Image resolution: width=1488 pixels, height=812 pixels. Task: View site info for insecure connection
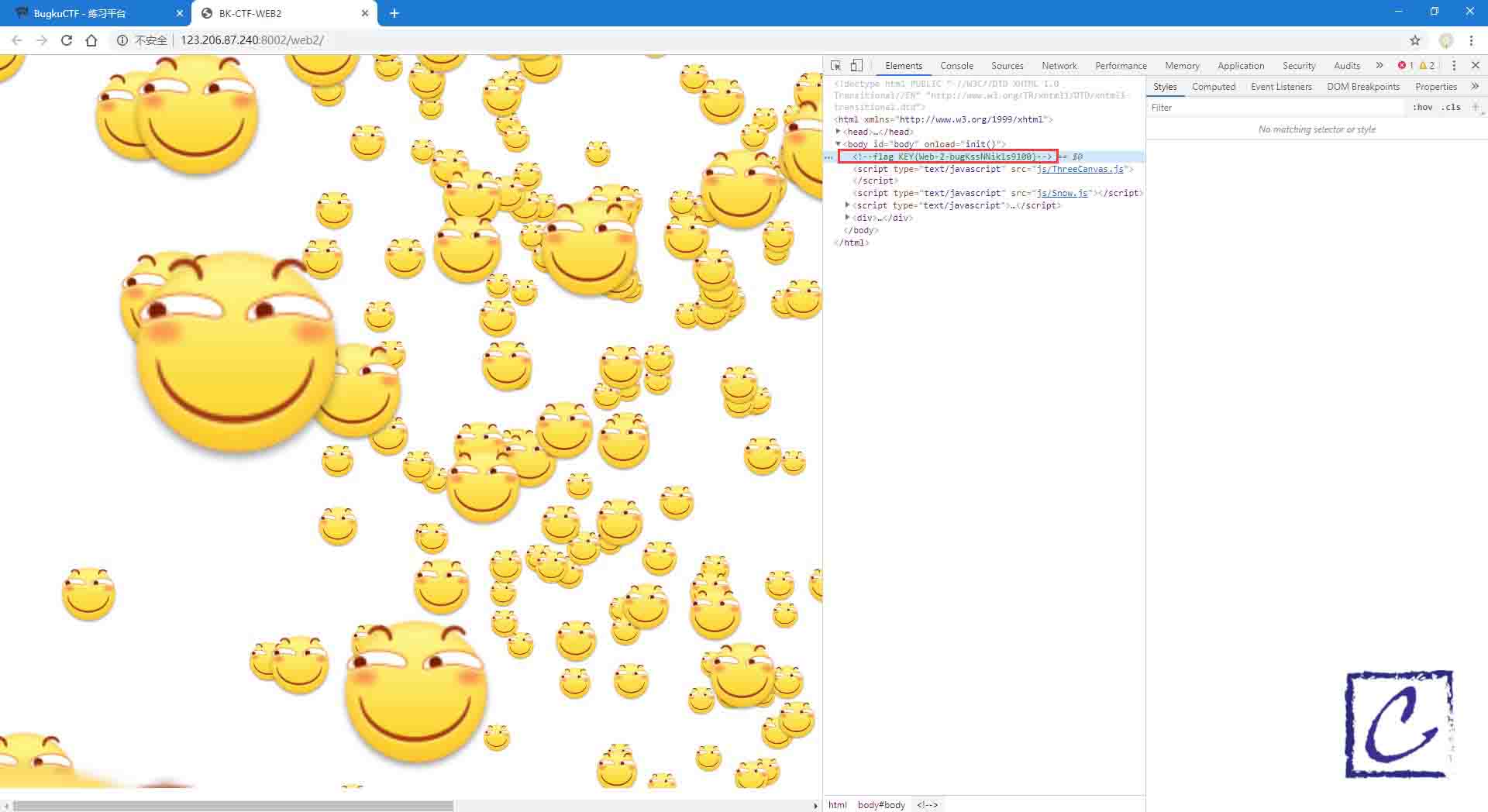(x=142, y=40)
